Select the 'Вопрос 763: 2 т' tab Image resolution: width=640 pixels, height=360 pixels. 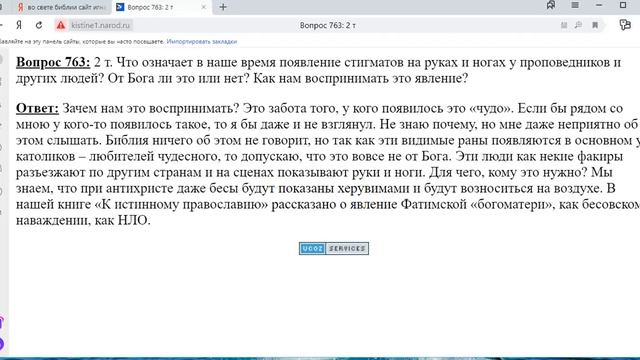click(x=161, y=7)
